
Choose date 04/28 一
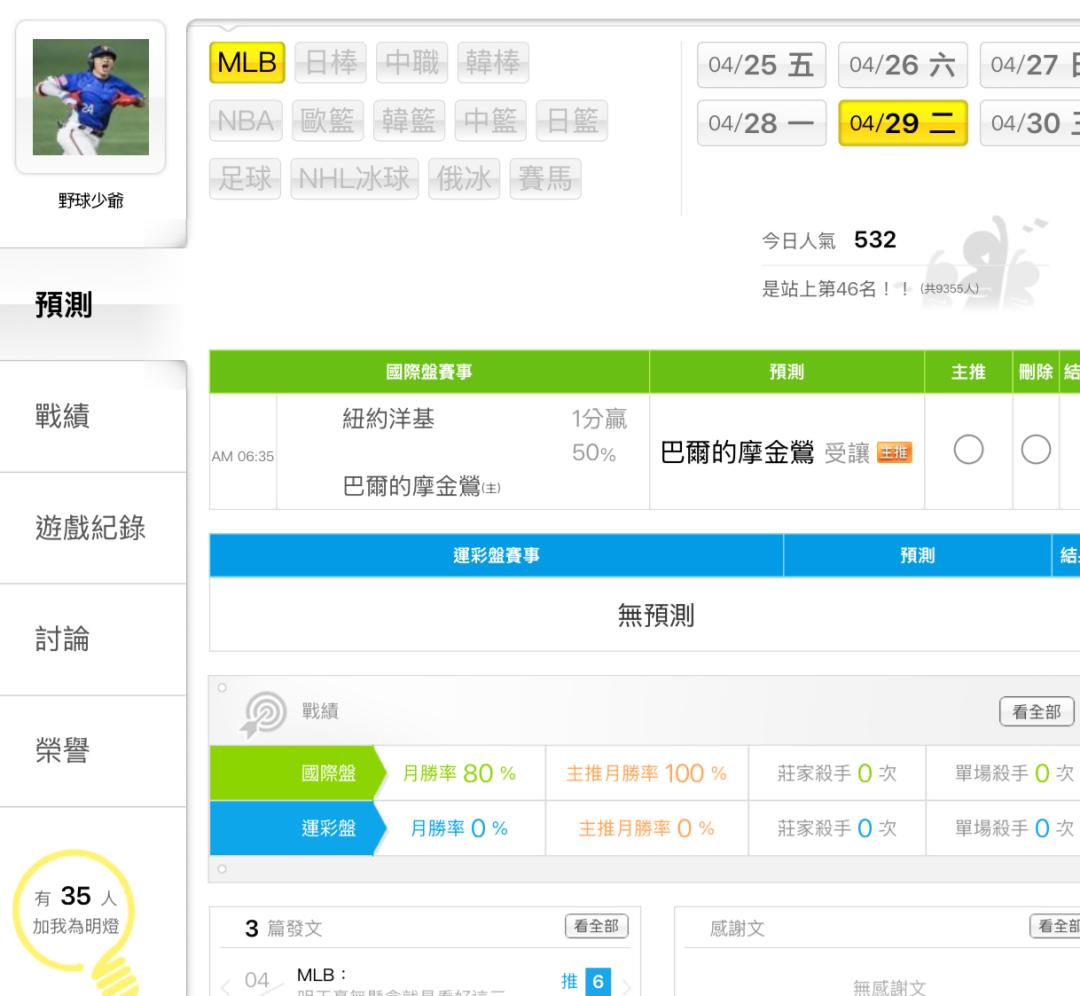tap(761, 123)
